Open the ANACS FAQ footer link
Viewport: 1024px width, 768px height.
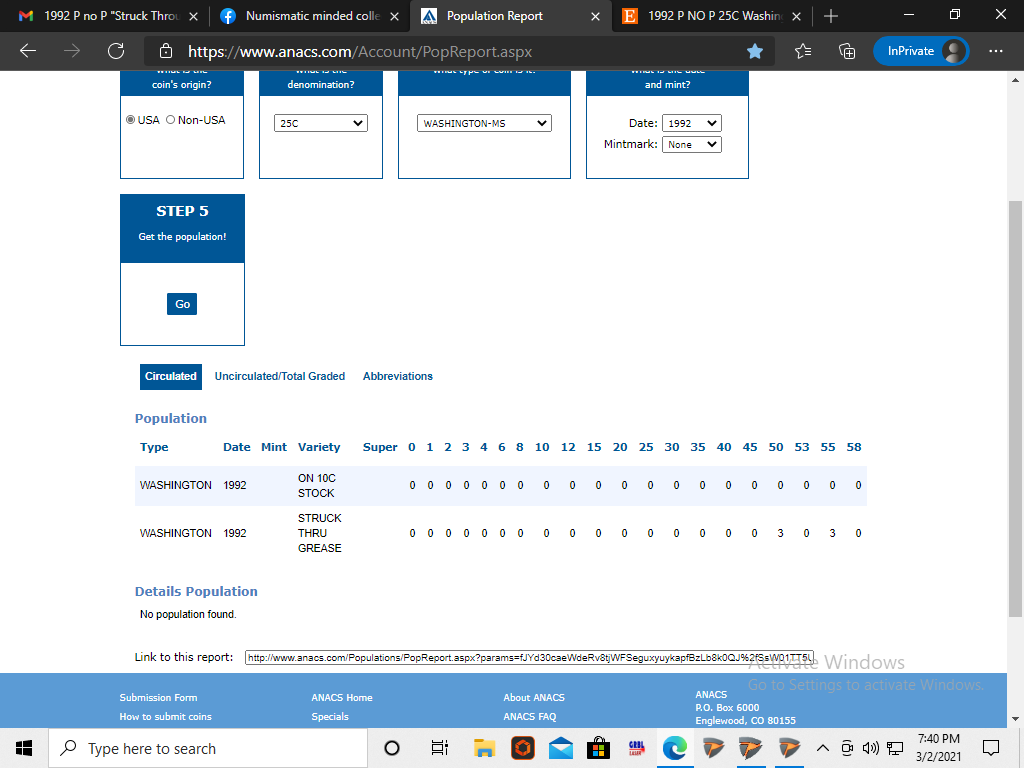[529, 716]
